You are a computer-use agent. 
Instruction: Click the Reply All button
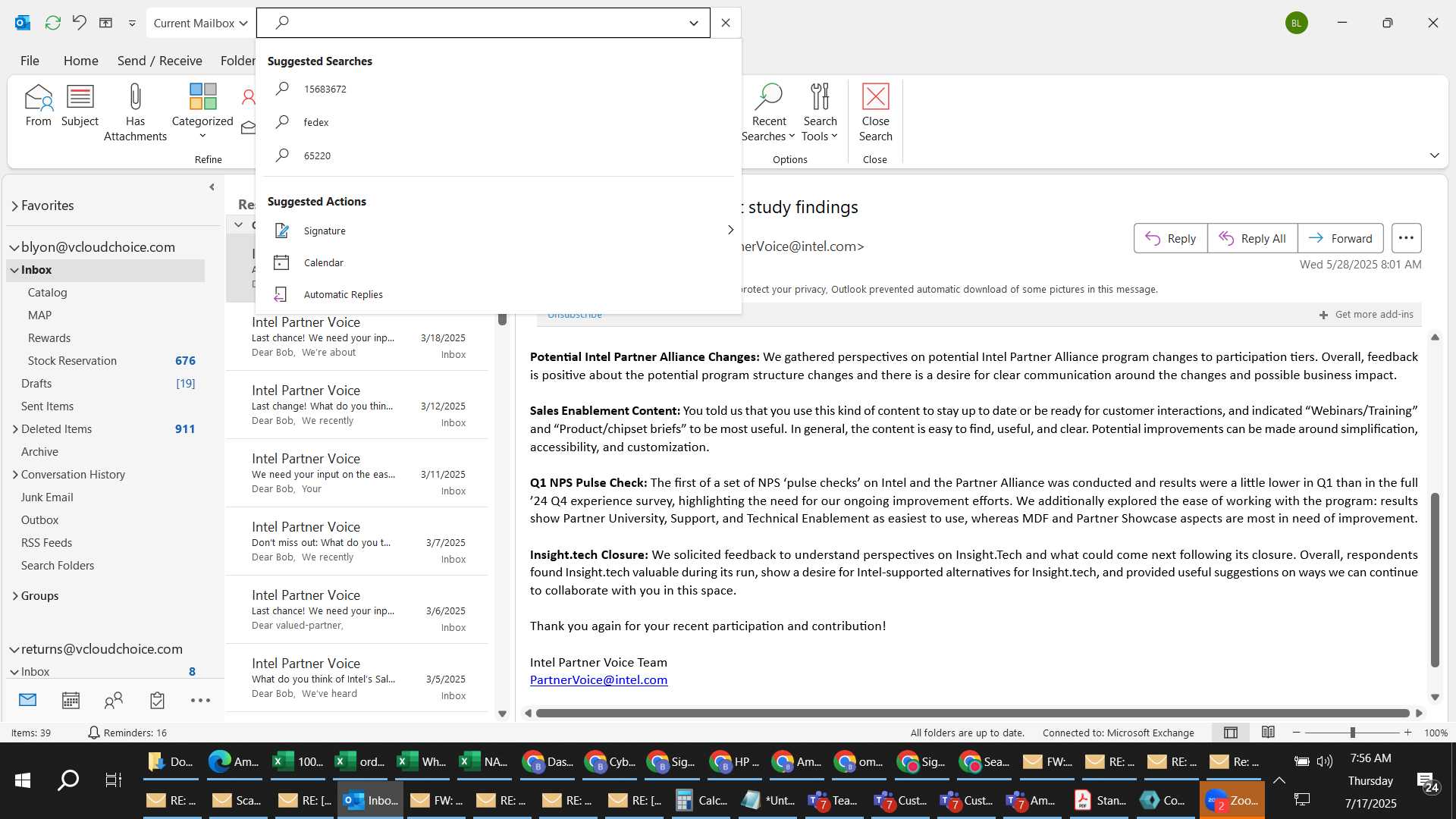click(1252, 238)
